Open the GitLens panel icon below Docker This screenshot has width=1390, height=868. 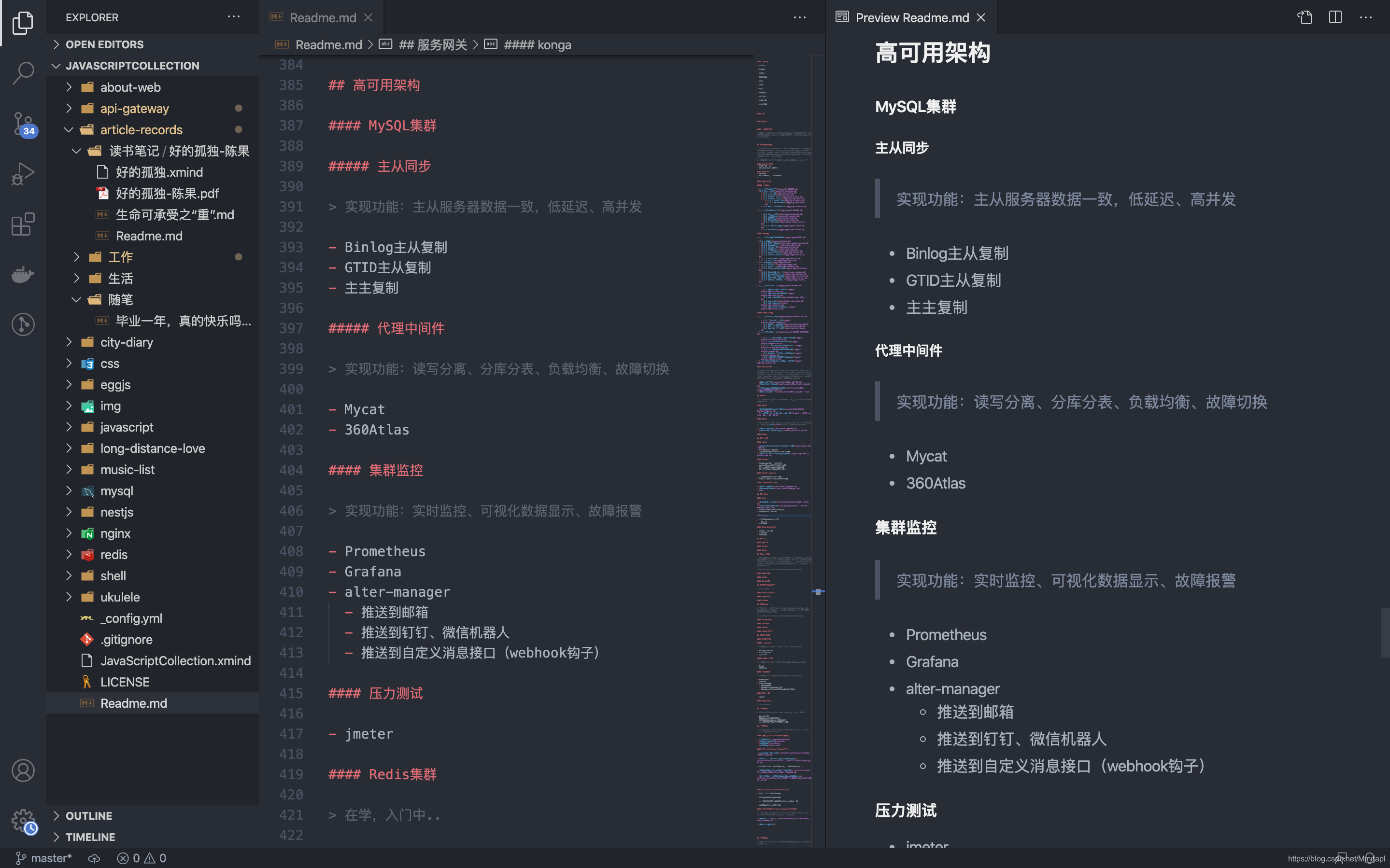(x=23, y=324)
